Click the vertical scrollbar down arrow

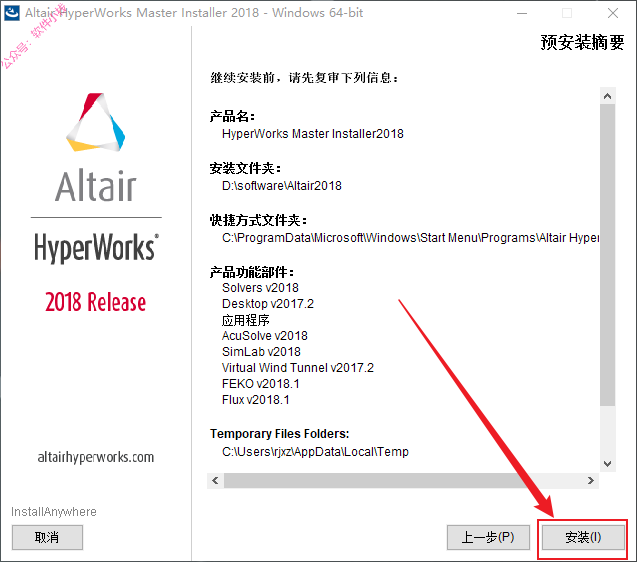click(607, 464)
